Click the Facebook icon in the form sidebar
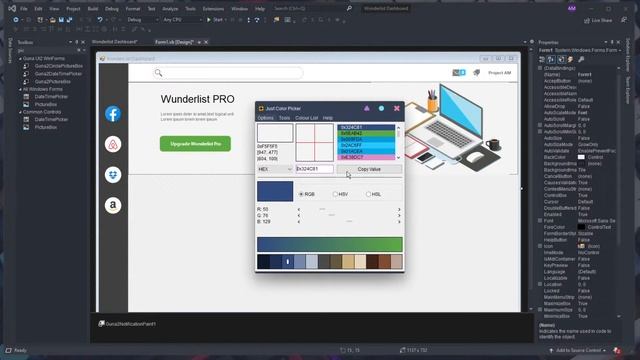This screenshot has height=360, width=640. point(113,113)
